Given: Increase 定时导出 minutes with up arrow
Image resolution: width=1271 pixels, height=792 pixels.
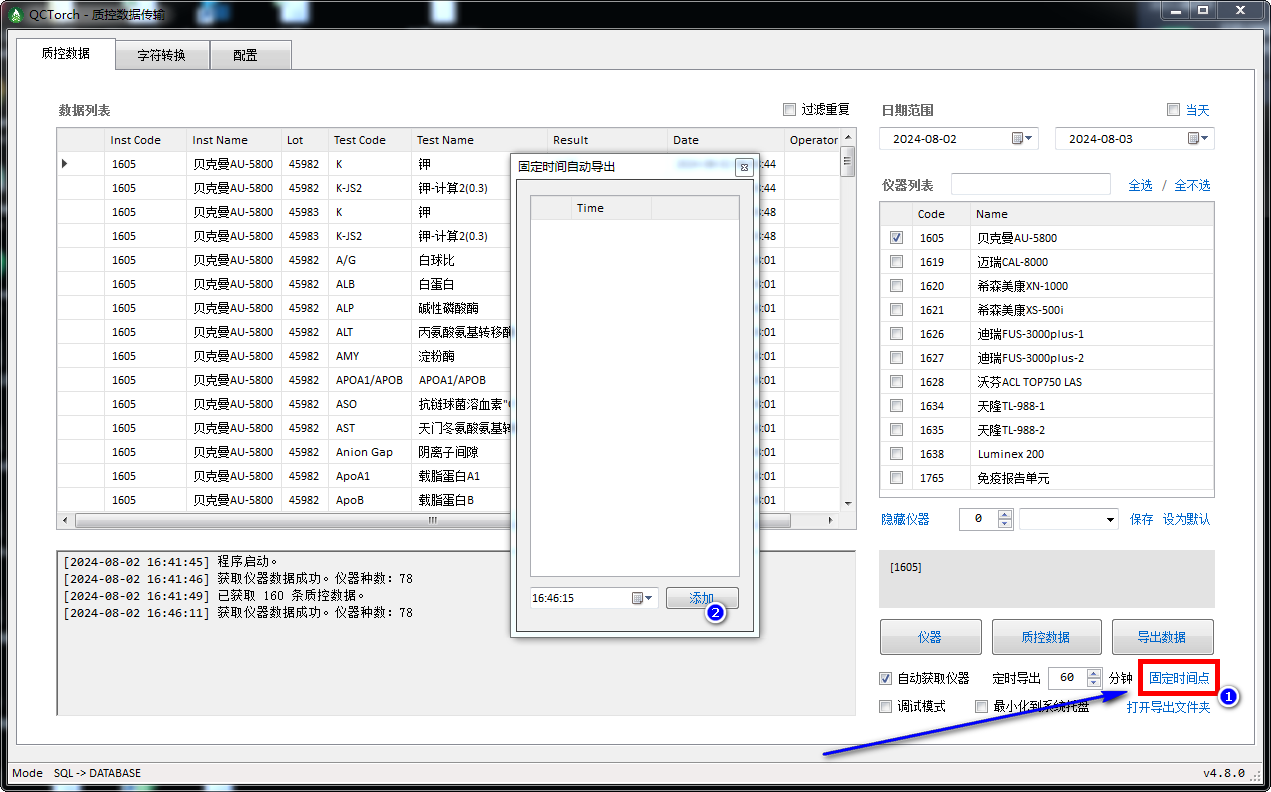Looking at the screenshot, I should tap(1093, 673).
